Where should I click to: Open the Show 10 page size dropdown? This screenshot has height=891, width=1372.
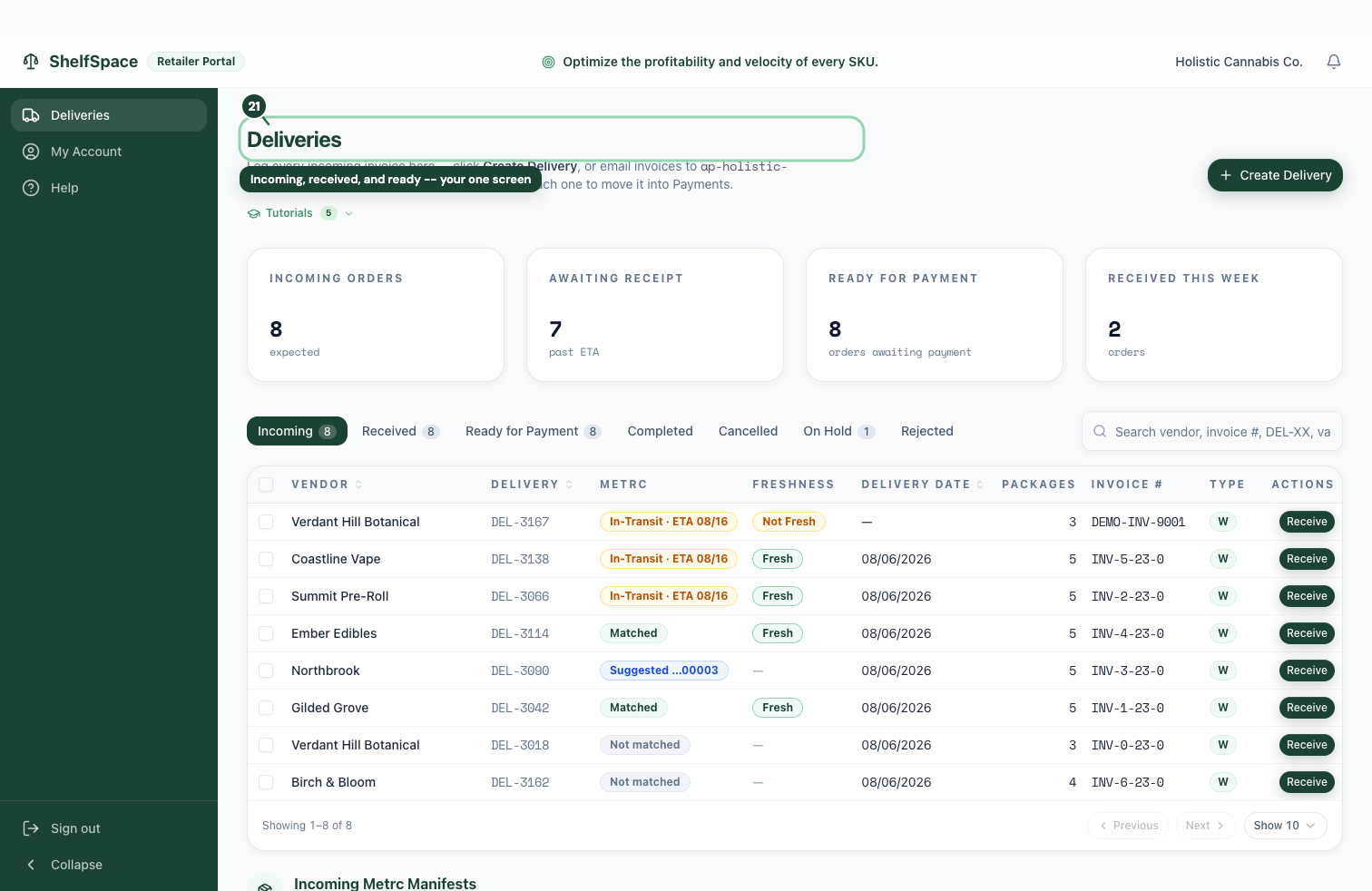[1285, 826]
